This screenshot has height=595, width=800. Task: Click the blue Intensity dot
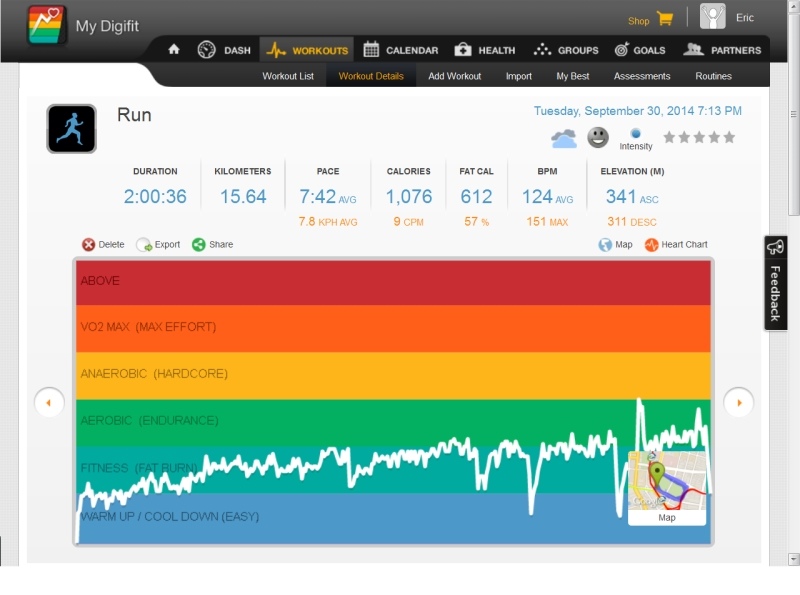(635, 134)
